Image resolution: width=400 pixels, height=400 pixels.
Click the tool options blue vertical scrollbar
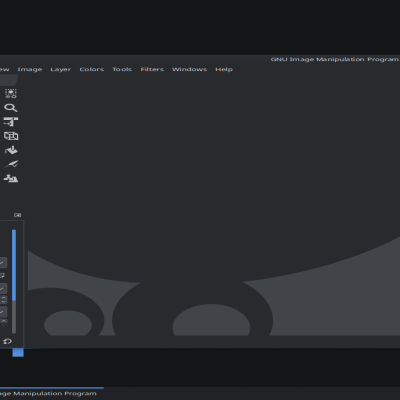coord(14,265)
